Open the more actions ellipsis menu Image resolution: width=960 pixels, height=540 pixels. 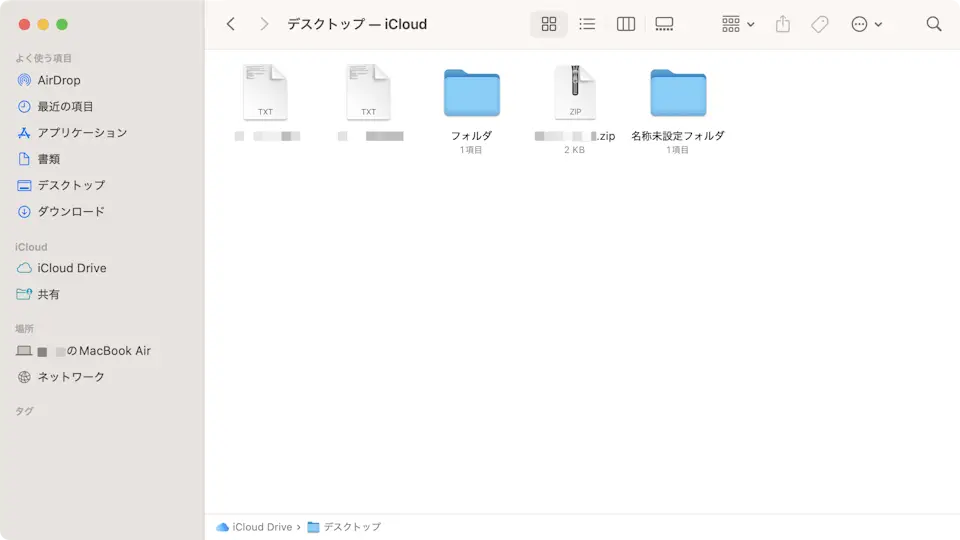point(866,24)
